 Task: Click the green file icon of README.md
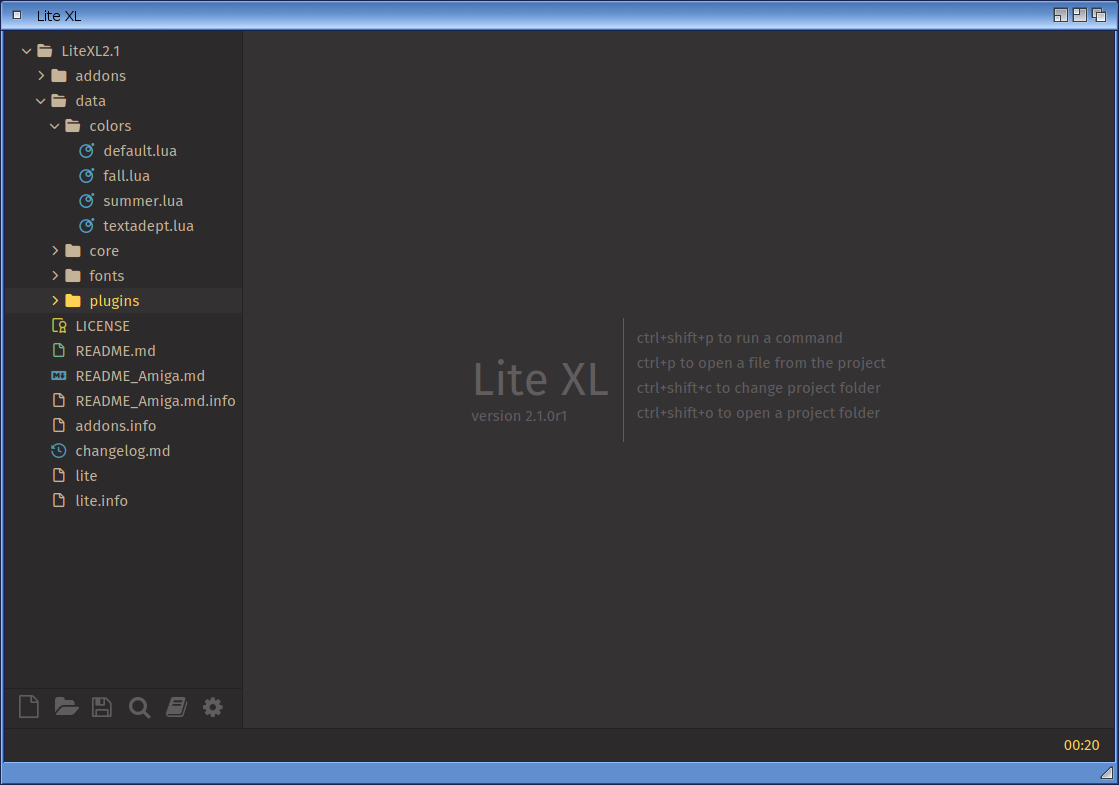59,350
